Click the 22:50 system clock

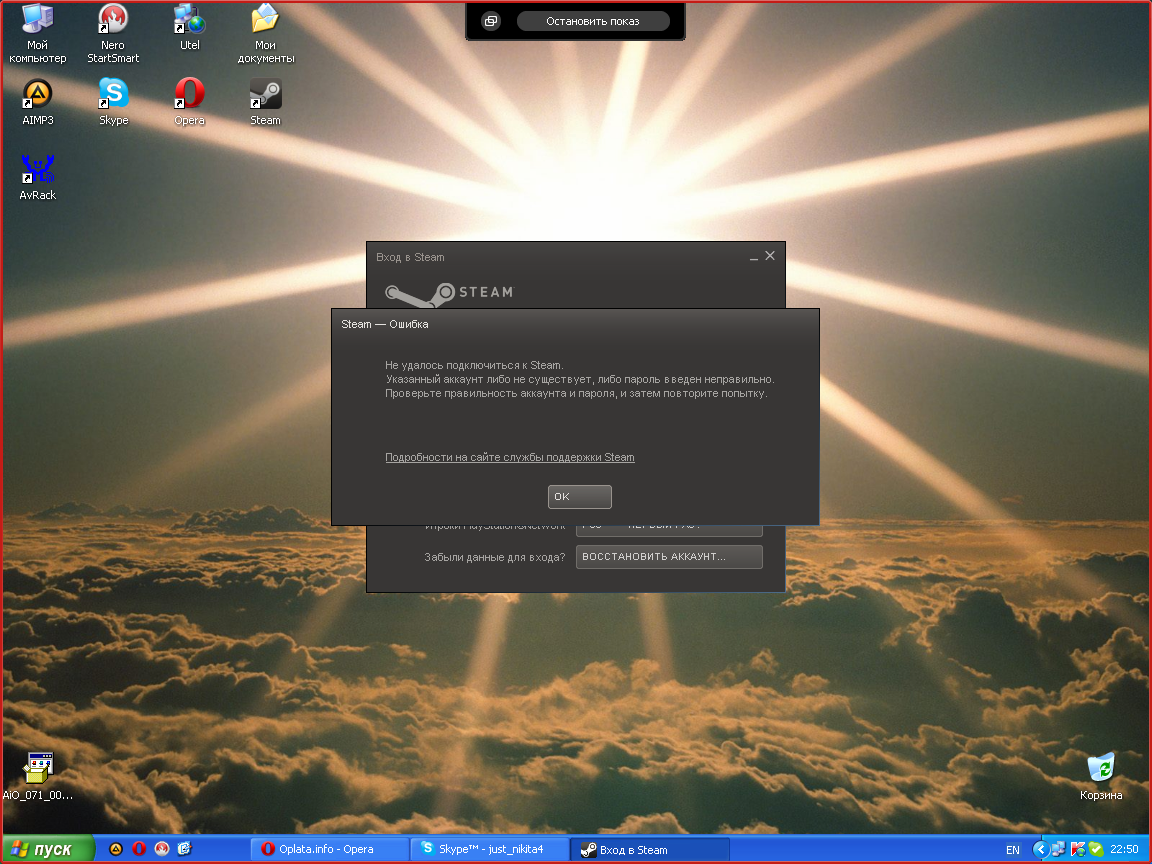tap(1124, 849)
